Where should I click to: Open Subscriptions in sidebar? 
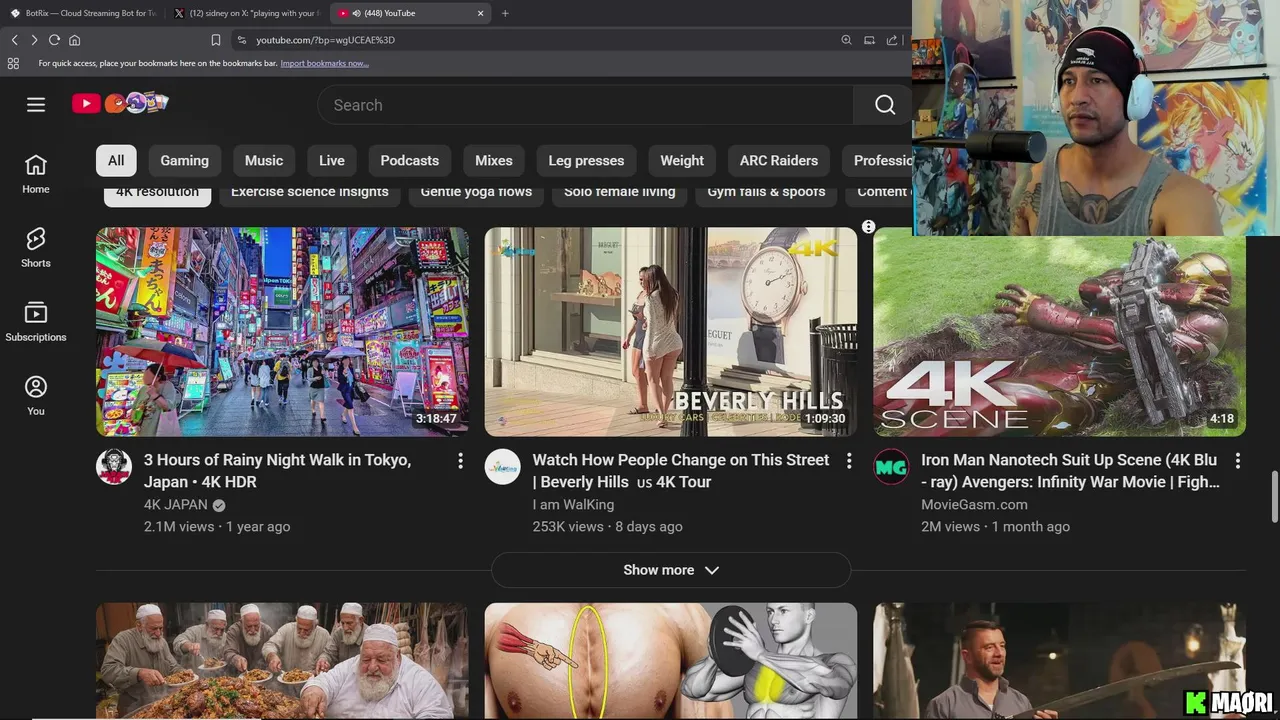(x=36, y=322)
